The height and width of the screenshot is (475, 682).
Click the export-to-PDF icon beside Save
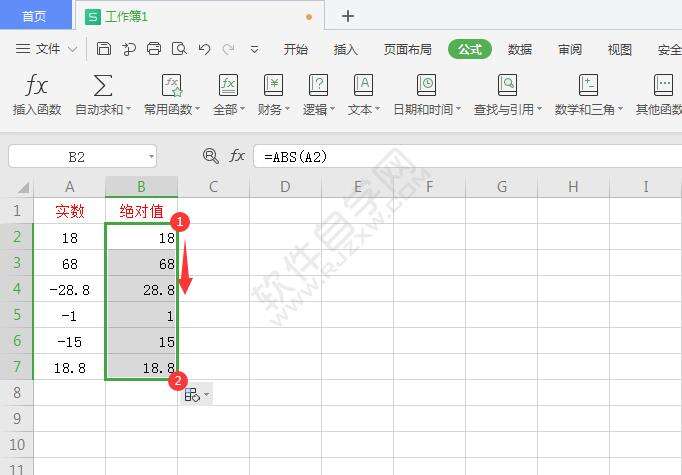pos(129,49)
